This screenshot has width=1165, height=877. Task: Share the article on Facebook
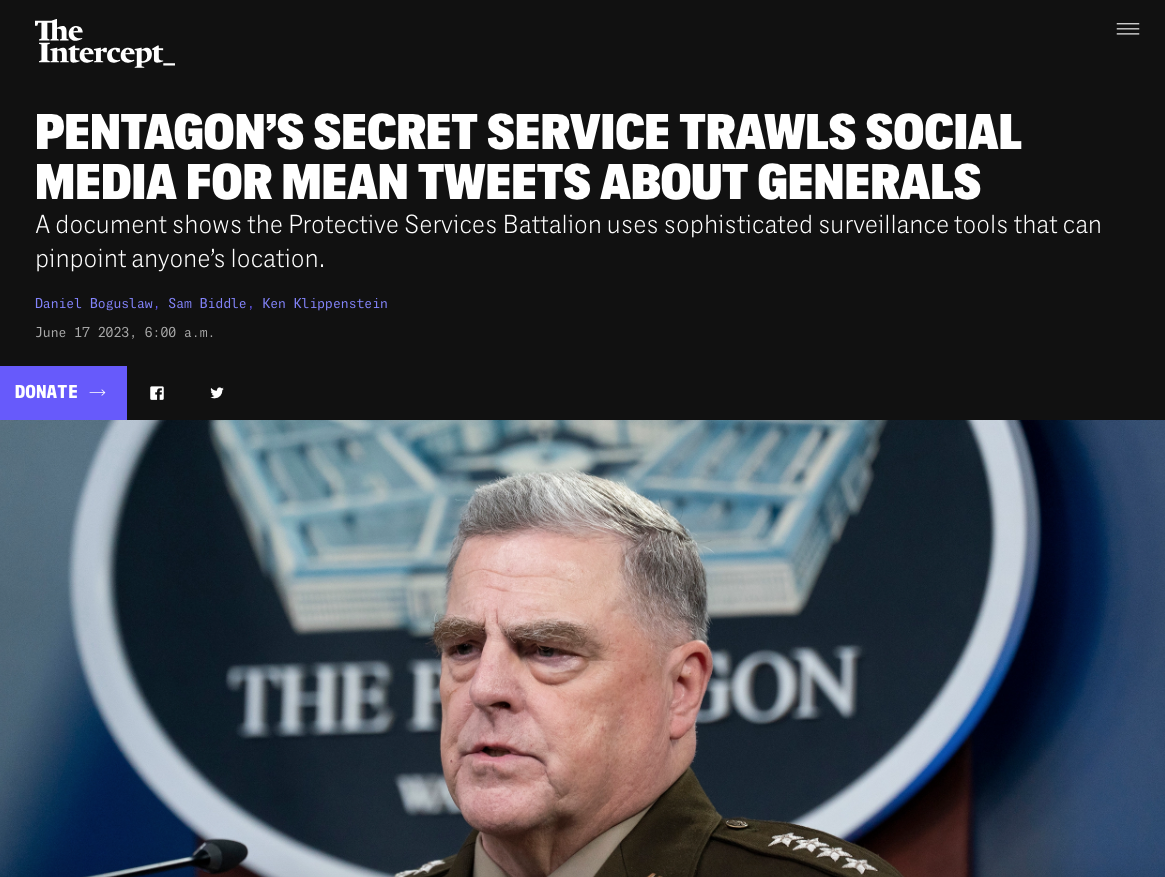coord(157,393)
